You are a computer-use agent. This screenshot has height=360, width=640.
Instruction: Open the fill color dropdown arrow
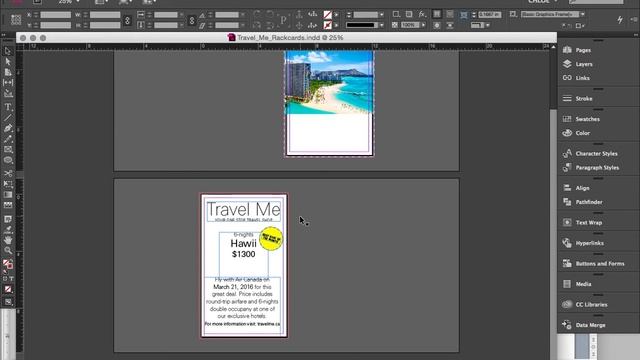[x=336, y=15]
